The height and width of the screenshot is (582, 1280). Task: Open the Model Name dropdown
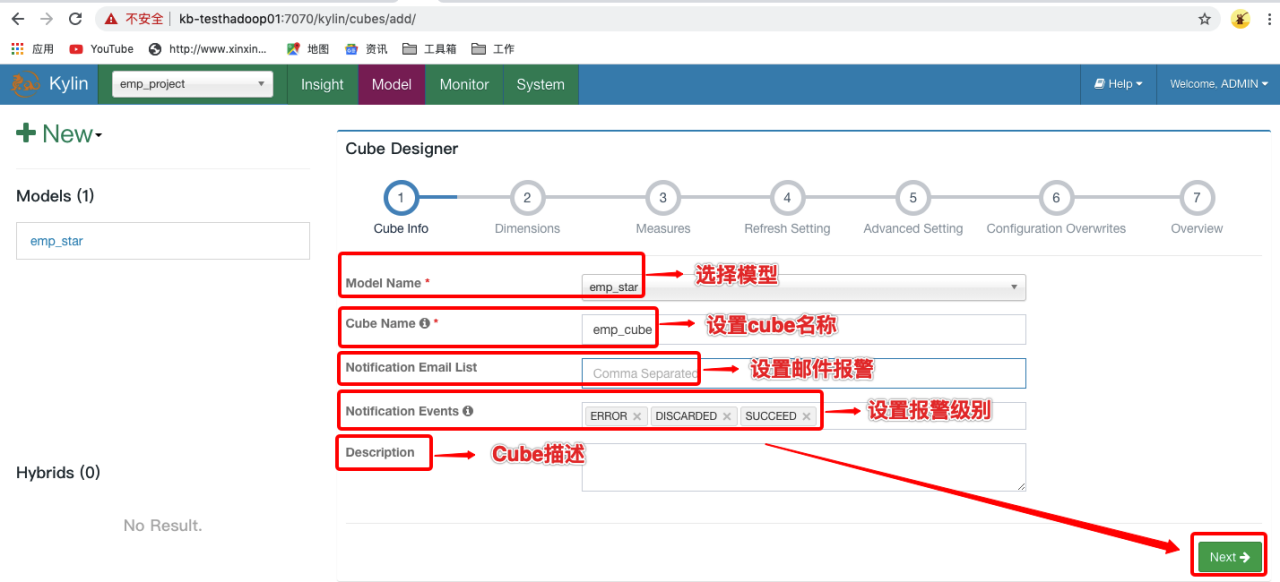pyautogui.click(x=1015, y=287)
